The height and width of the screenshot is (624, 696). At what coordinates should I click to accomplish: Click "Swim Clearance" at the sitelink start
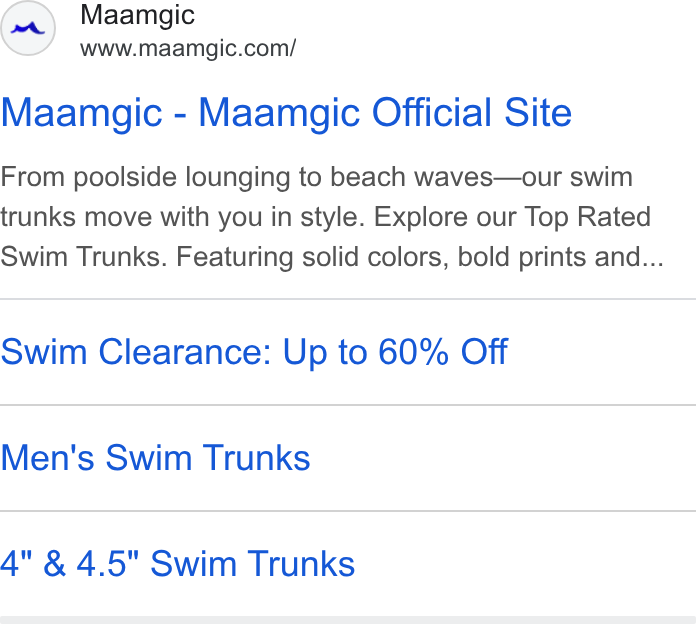click(x=135, y=352)
